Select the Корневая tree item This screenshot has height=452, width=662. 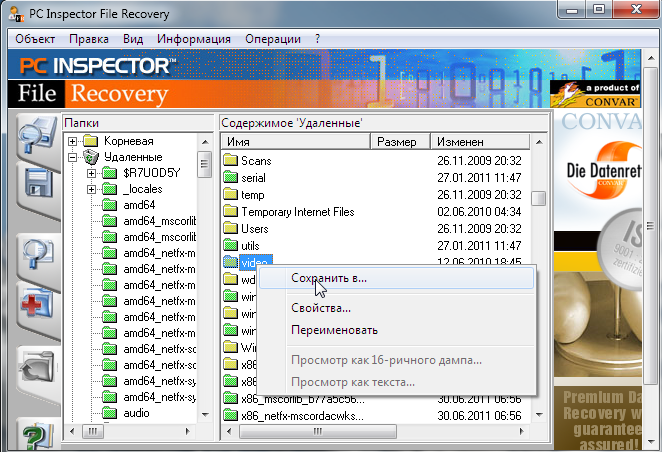[x=129, y=141]
